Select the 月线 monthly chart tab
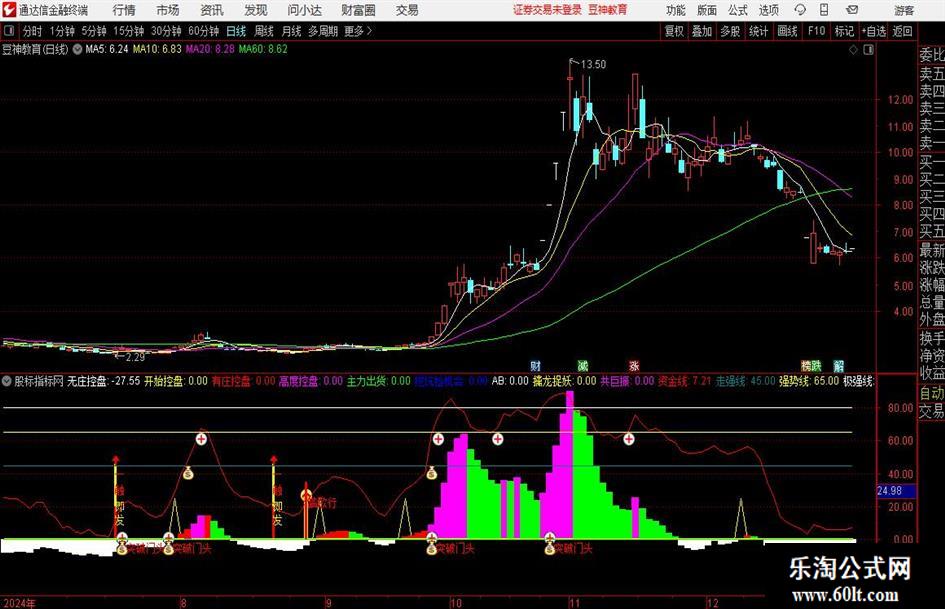Viewport: 945px width, 609px height. click(291, 31)
